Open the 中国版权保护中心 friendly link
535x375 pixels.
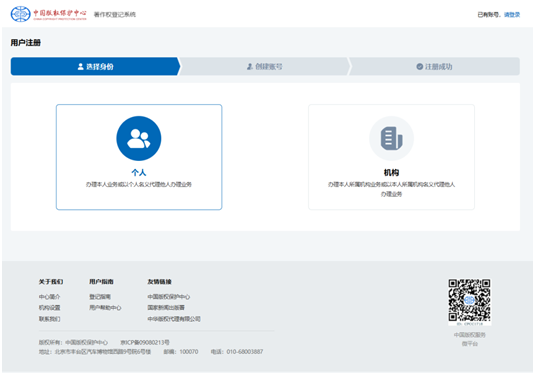169,297
